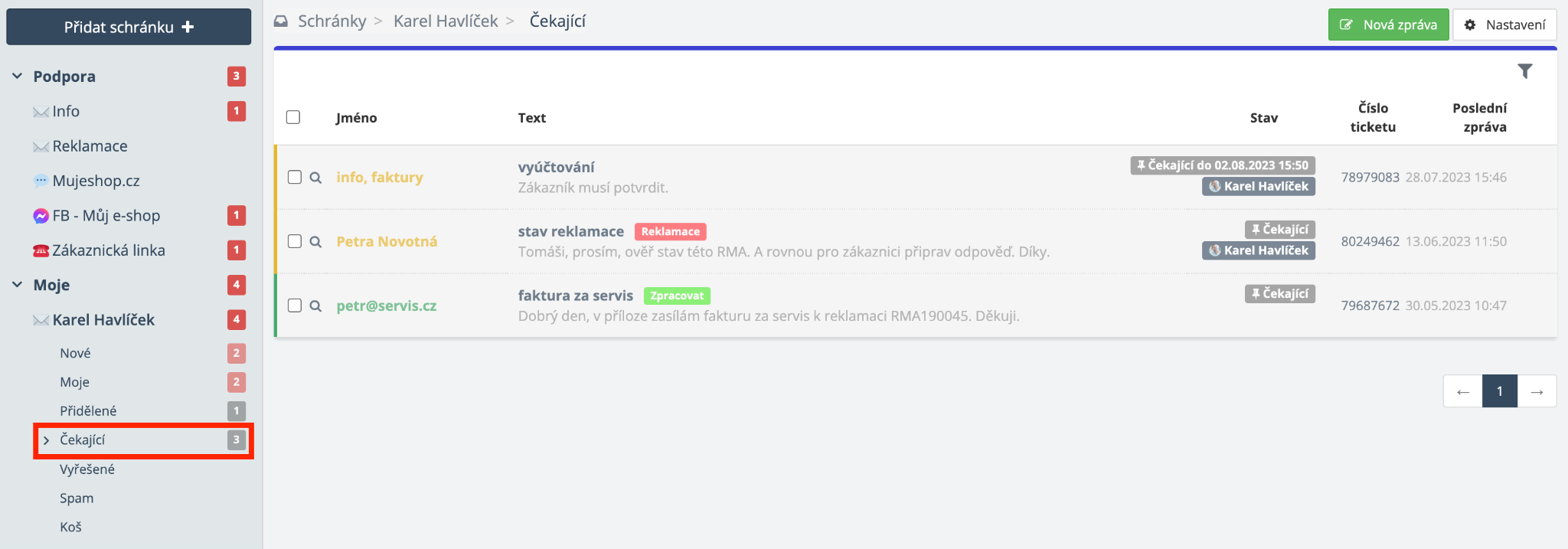Expand the Čekající folder chevron
Viewport: 1568px width, 549px height.
46,440
